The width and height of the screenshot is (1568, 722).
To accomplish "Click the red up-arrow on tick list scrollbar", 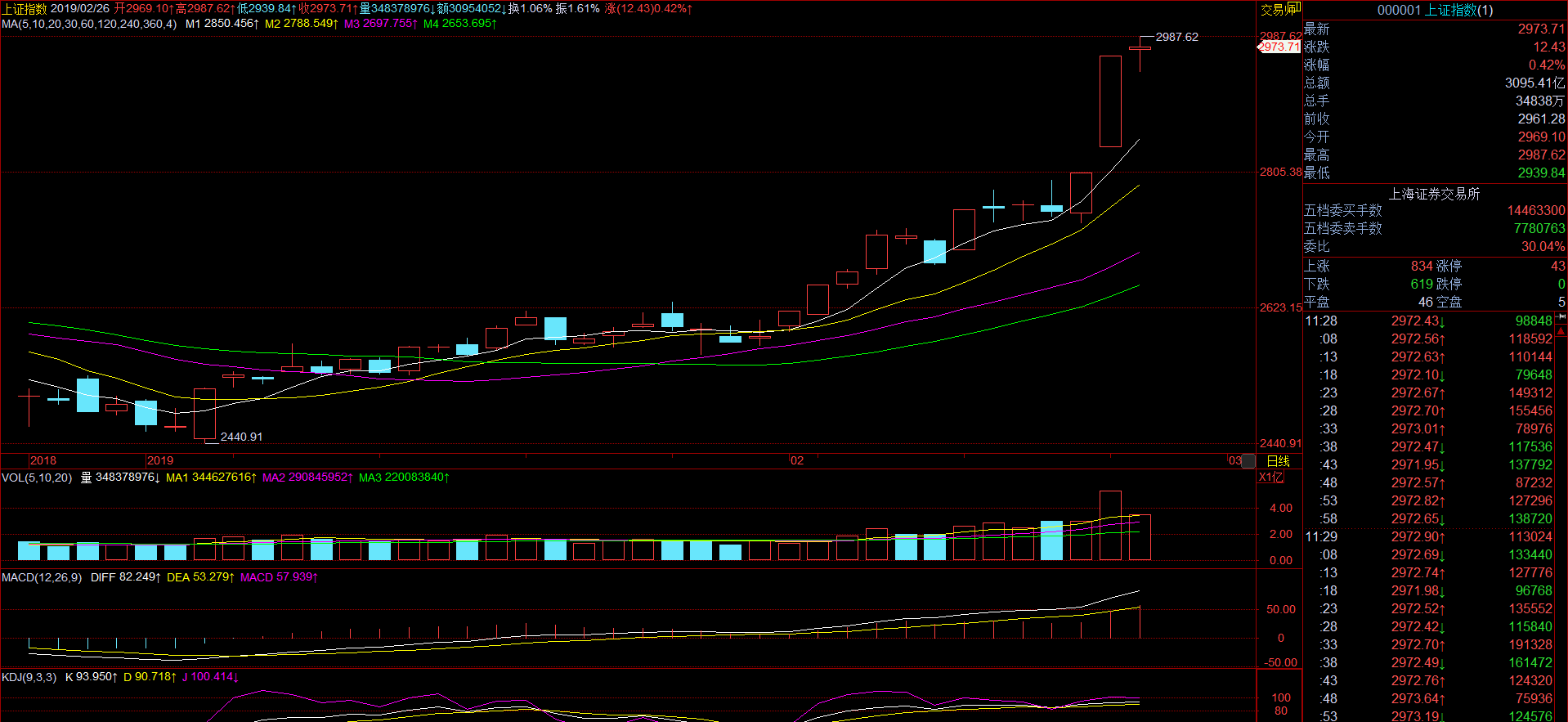I will coord(1561,331).
